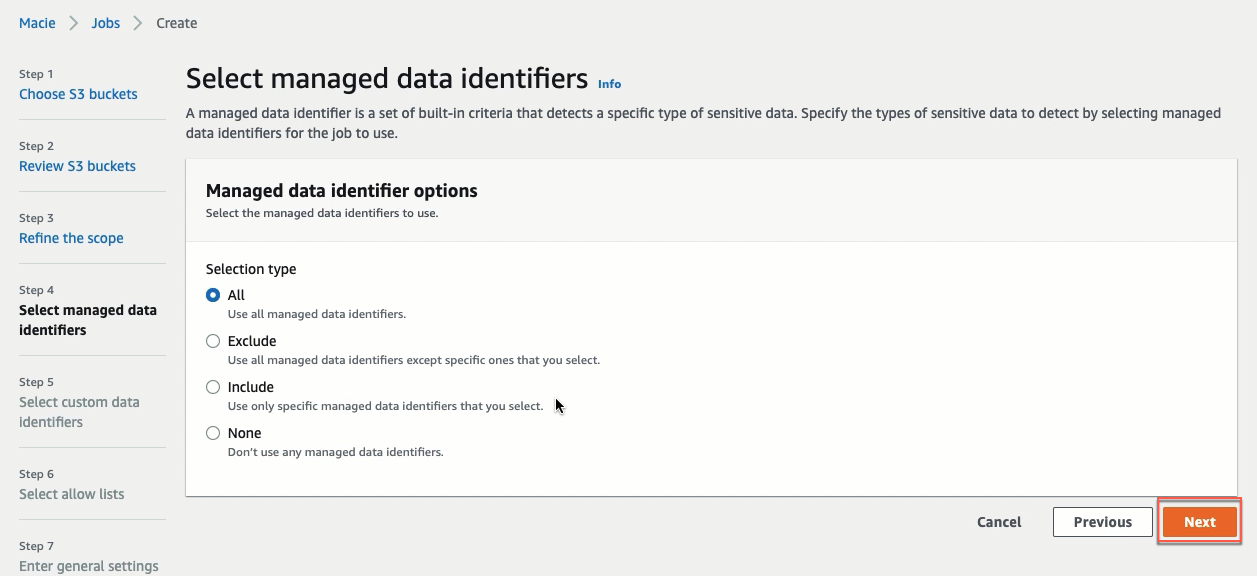
Task: Choose the Include selection type
Action: (x=213, y=387)
